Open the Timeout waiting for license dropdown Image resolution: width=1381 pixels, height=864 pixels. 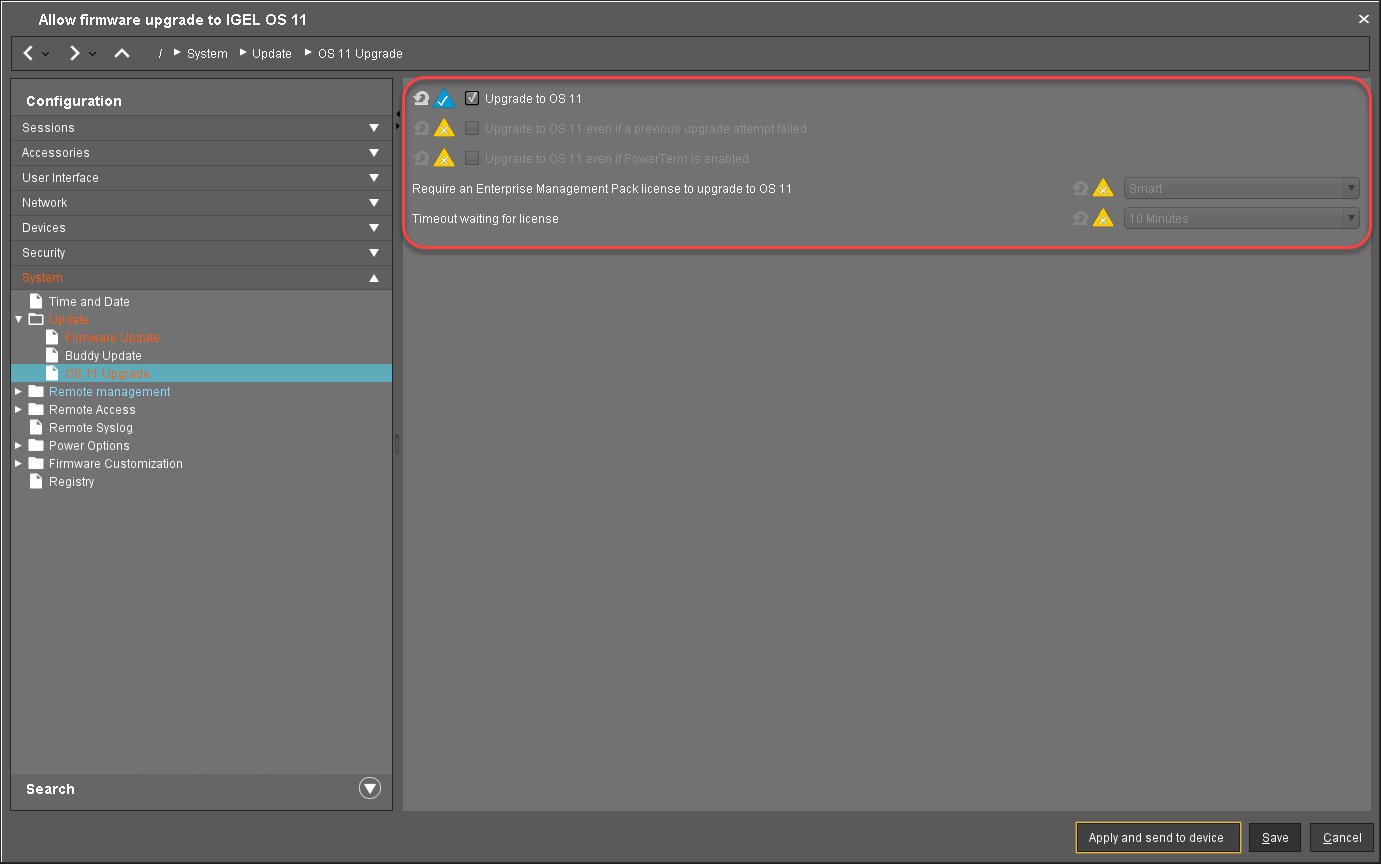(1241, 219)
